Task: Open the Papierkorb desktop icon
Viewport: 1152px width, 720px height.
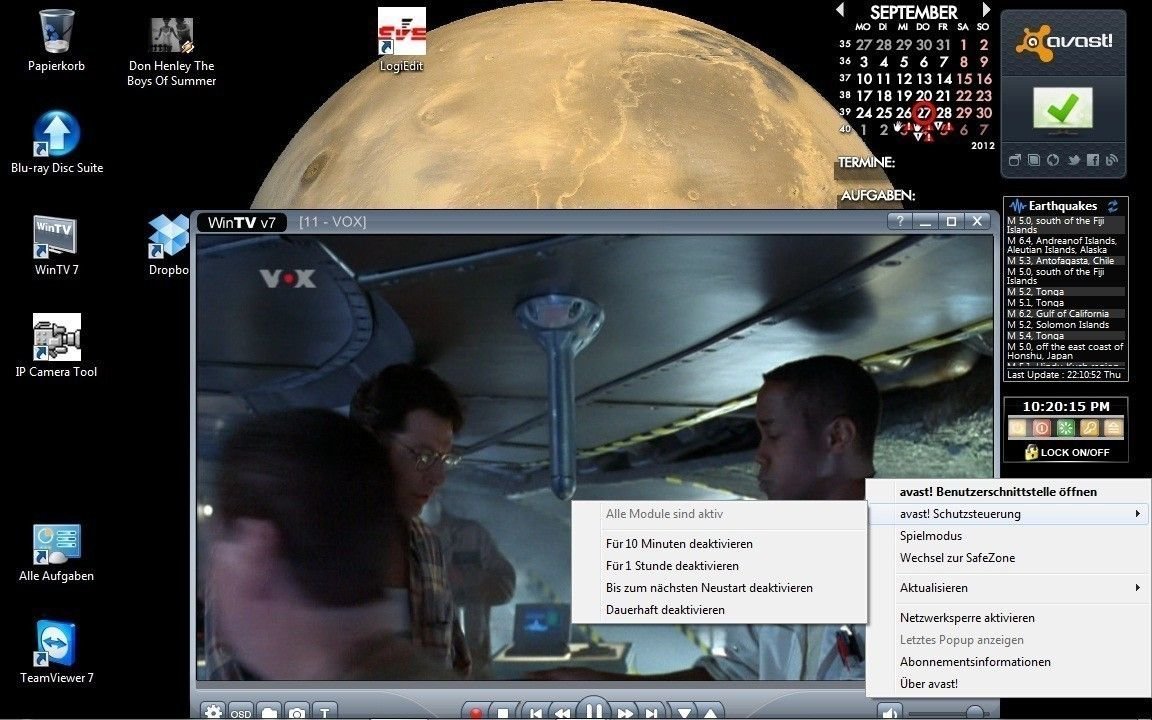Action: tap(57, 40)
